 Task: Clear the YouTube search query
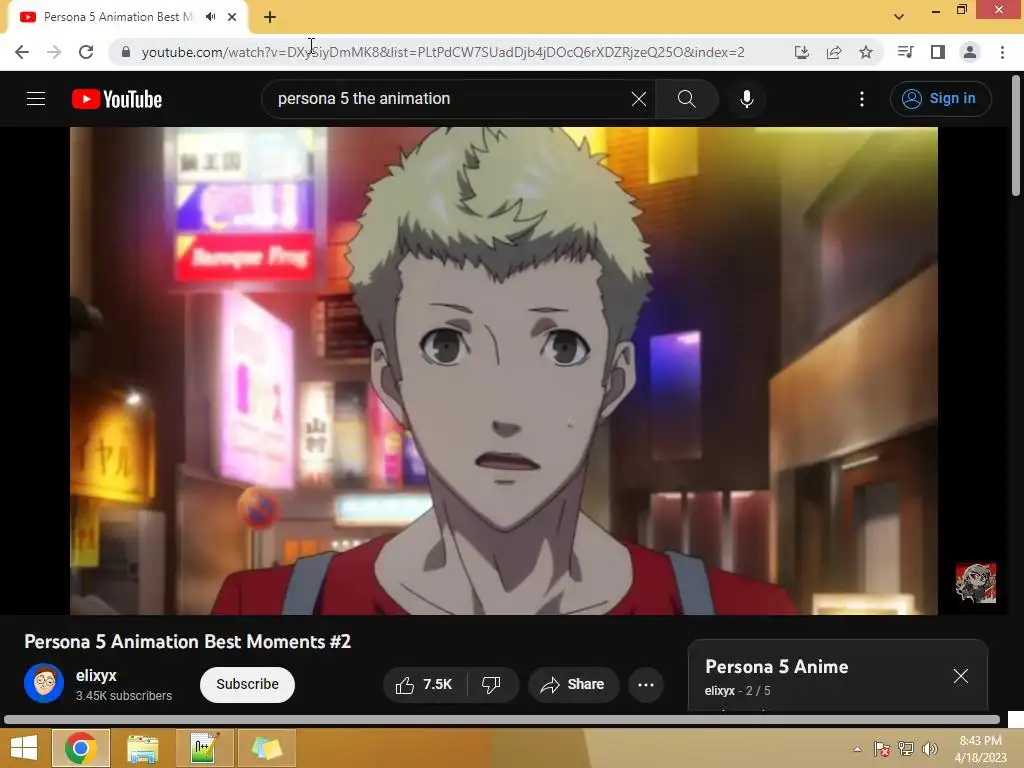click(639, 99)
